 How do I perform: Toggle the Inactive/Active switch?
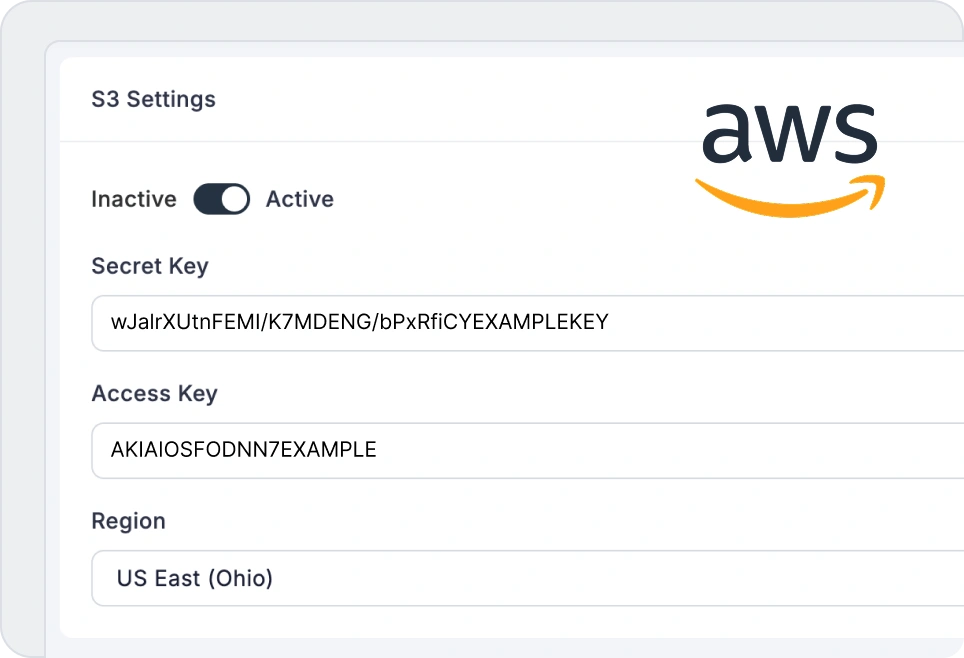pyautogui.click(x=221, y=199)
